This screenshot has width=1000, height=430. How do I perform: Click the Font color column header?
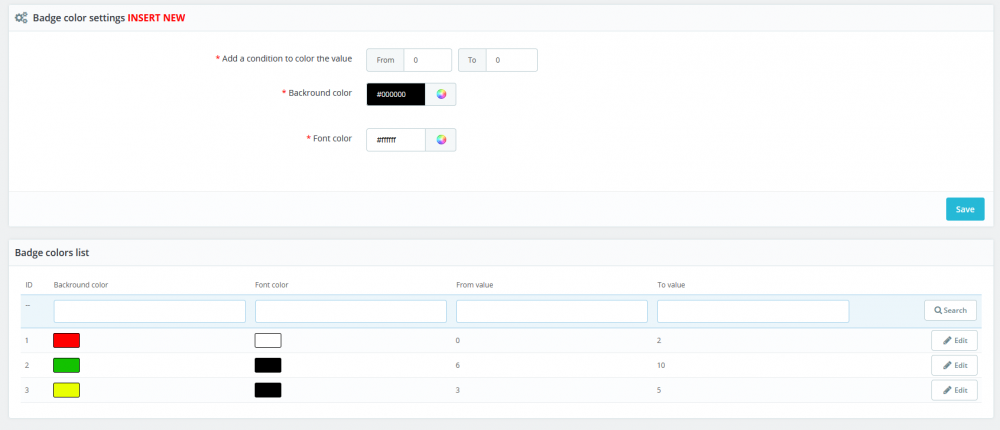272,285
